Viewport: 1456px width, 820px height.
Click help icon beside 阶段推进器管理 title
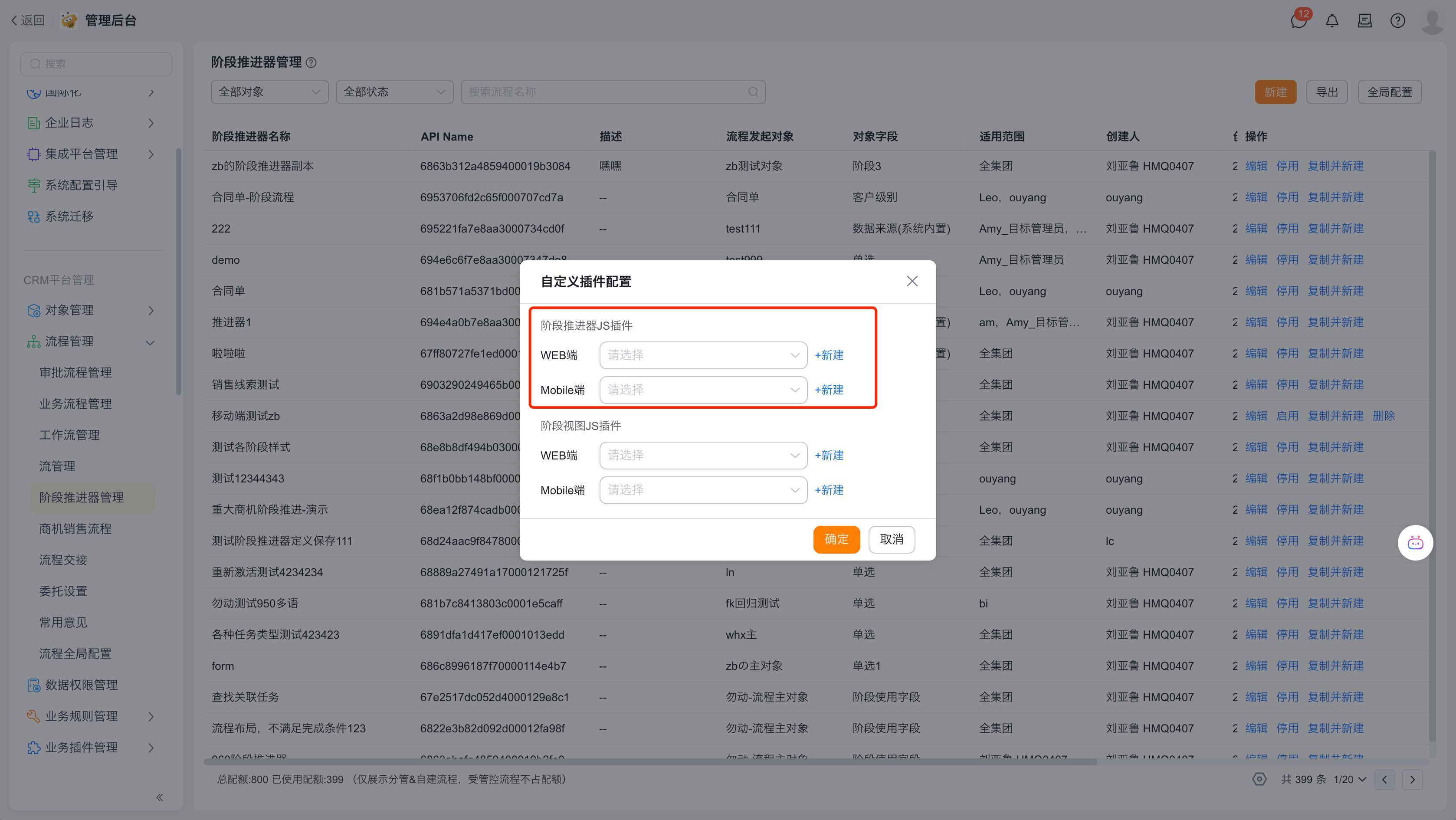point(311,63)
